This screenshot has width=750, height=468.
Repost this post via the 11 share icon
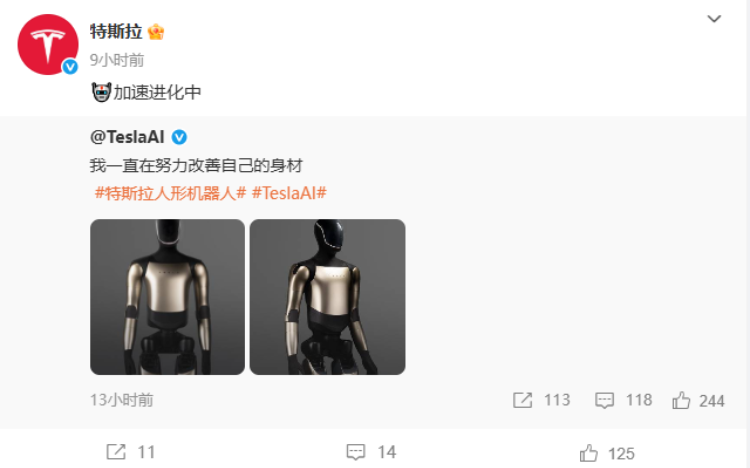pyautogui.click(x=116, y=452)
